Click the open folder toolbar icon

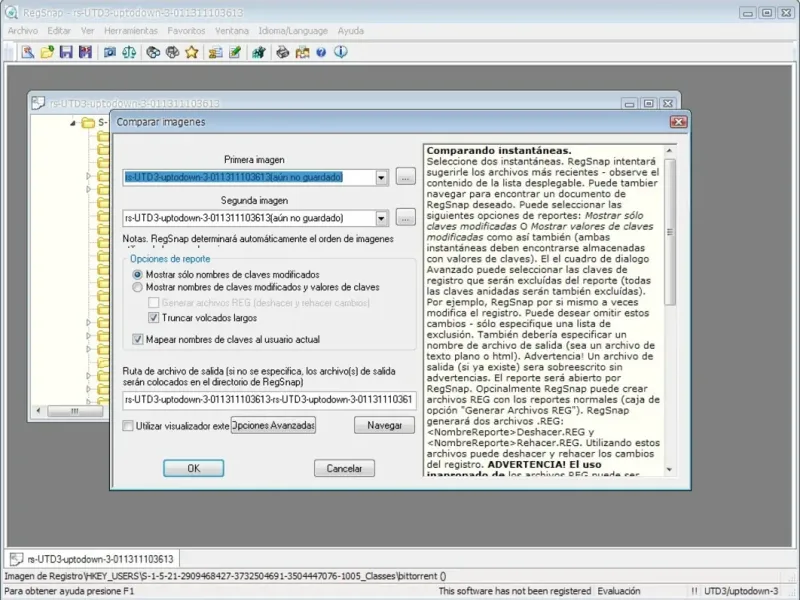(47, 52)
